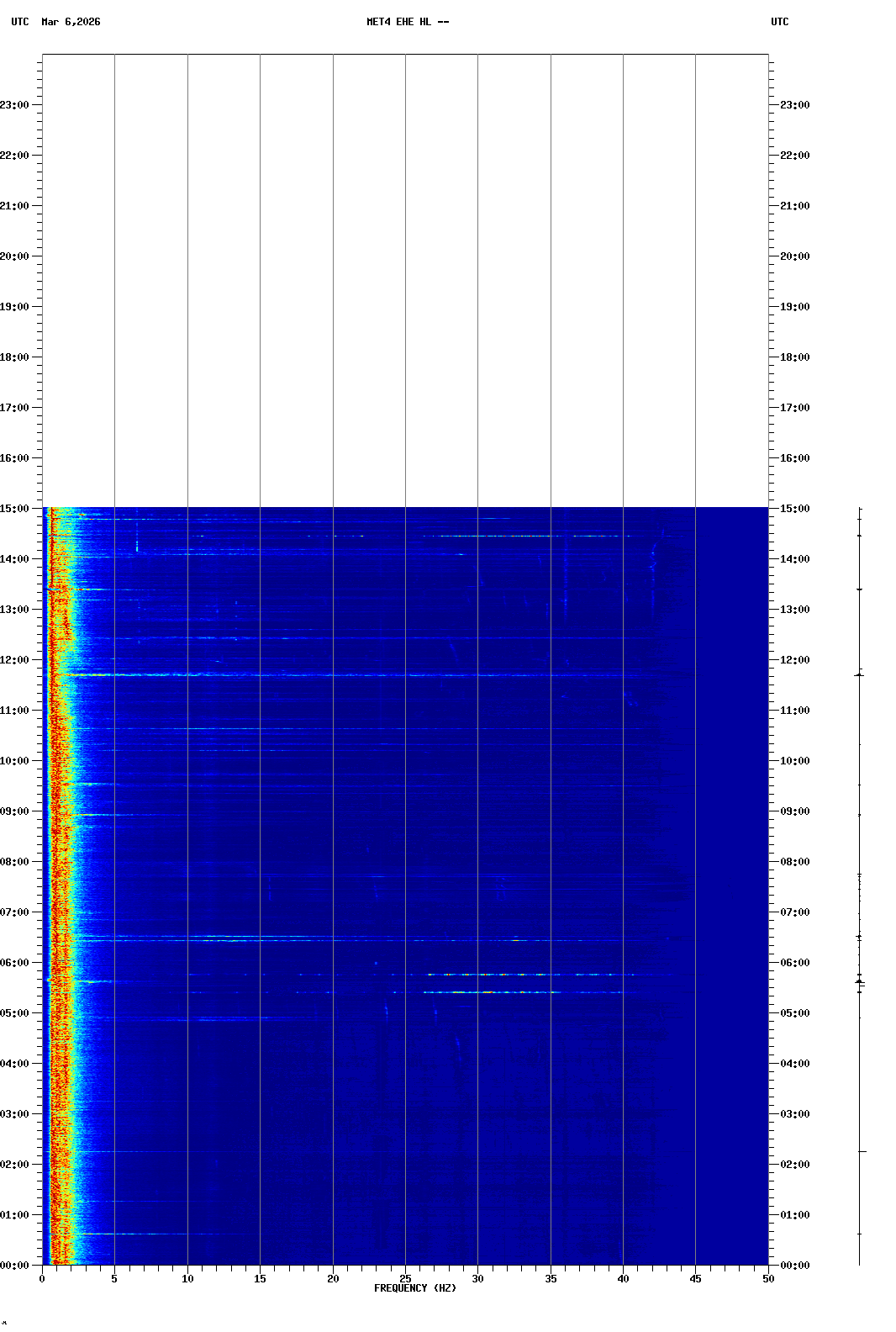Click the 06:00 label on right axis

(x=794, y=963)
